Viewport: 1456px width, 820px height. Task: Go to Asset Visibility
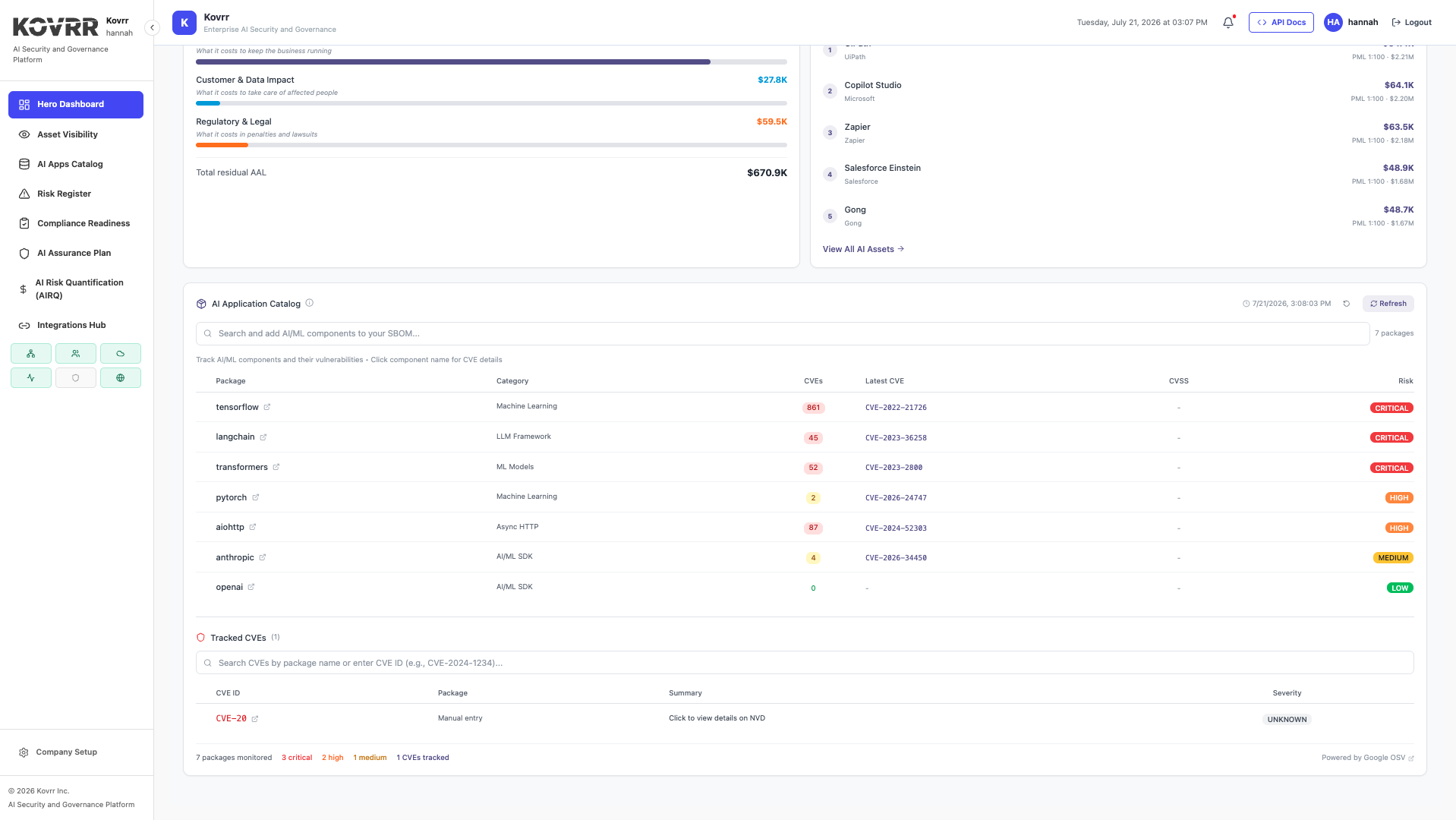pyautogui.click(x=76, y=134)
